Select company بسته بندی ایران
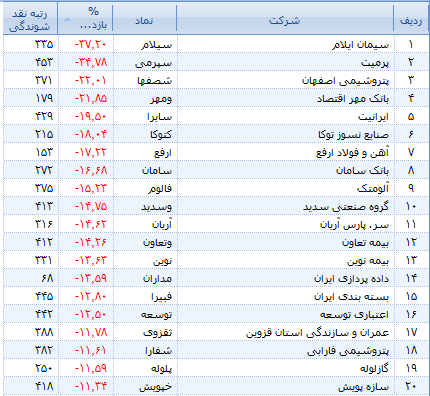This screenshot has height=396, width=430. point(351,297)
